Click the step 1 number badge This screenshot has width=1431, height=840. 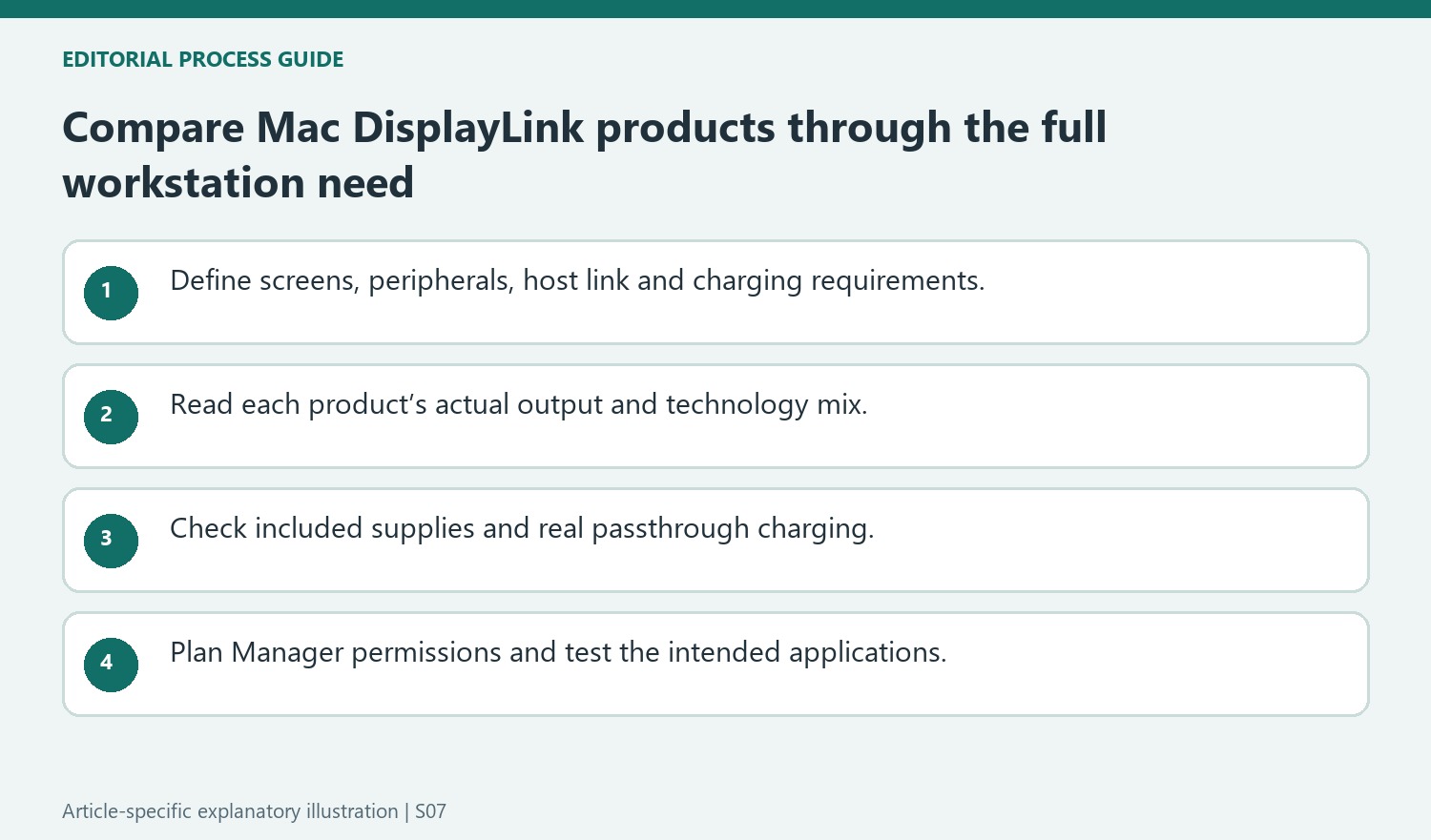point(111,293)
